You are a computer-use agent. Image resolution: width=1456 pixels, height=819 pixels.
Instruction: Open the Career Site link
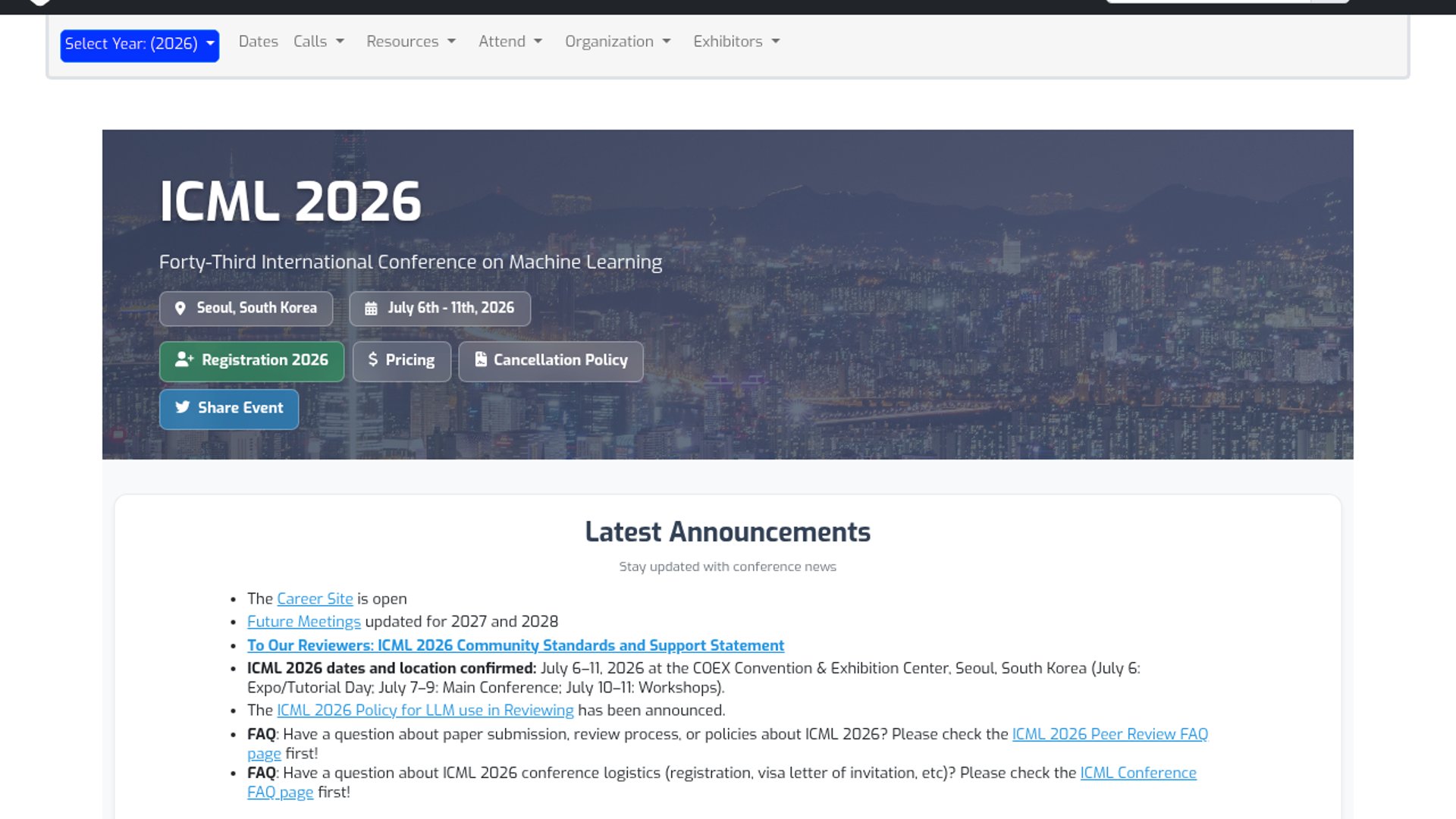(x=315, y=599)
